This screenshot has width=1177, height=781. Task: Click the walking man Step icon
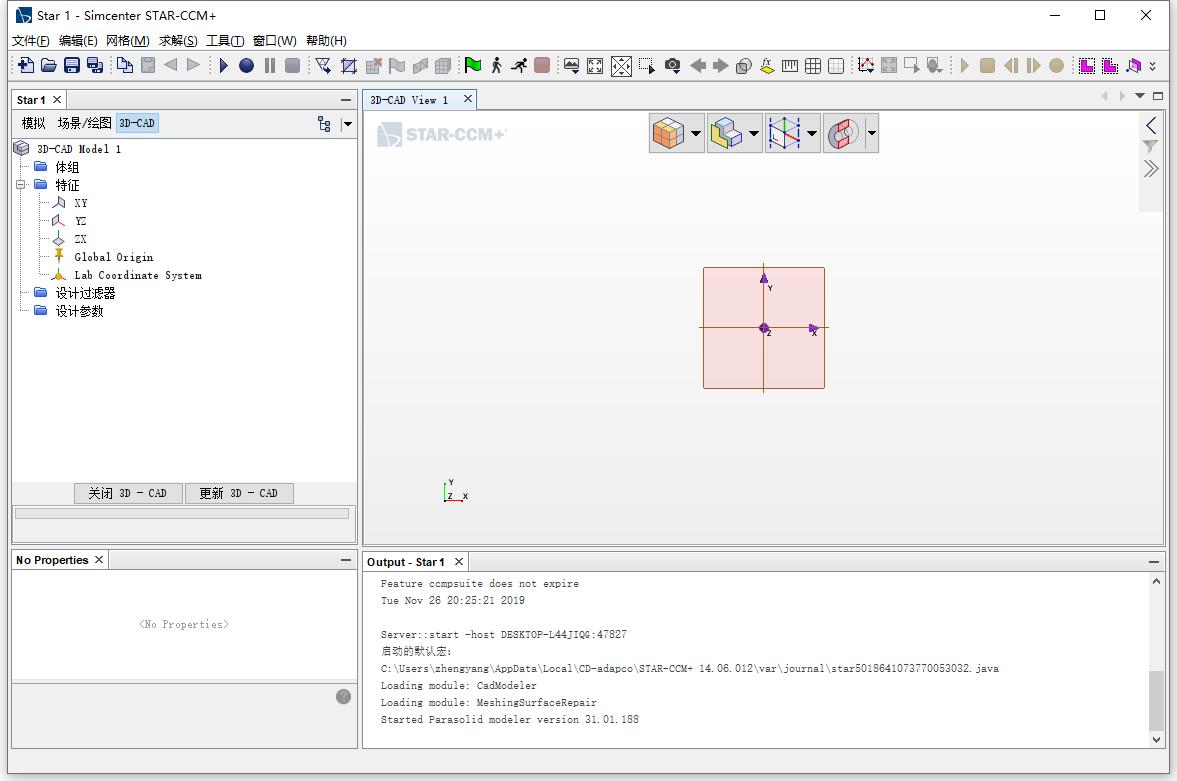coord(496,65)
